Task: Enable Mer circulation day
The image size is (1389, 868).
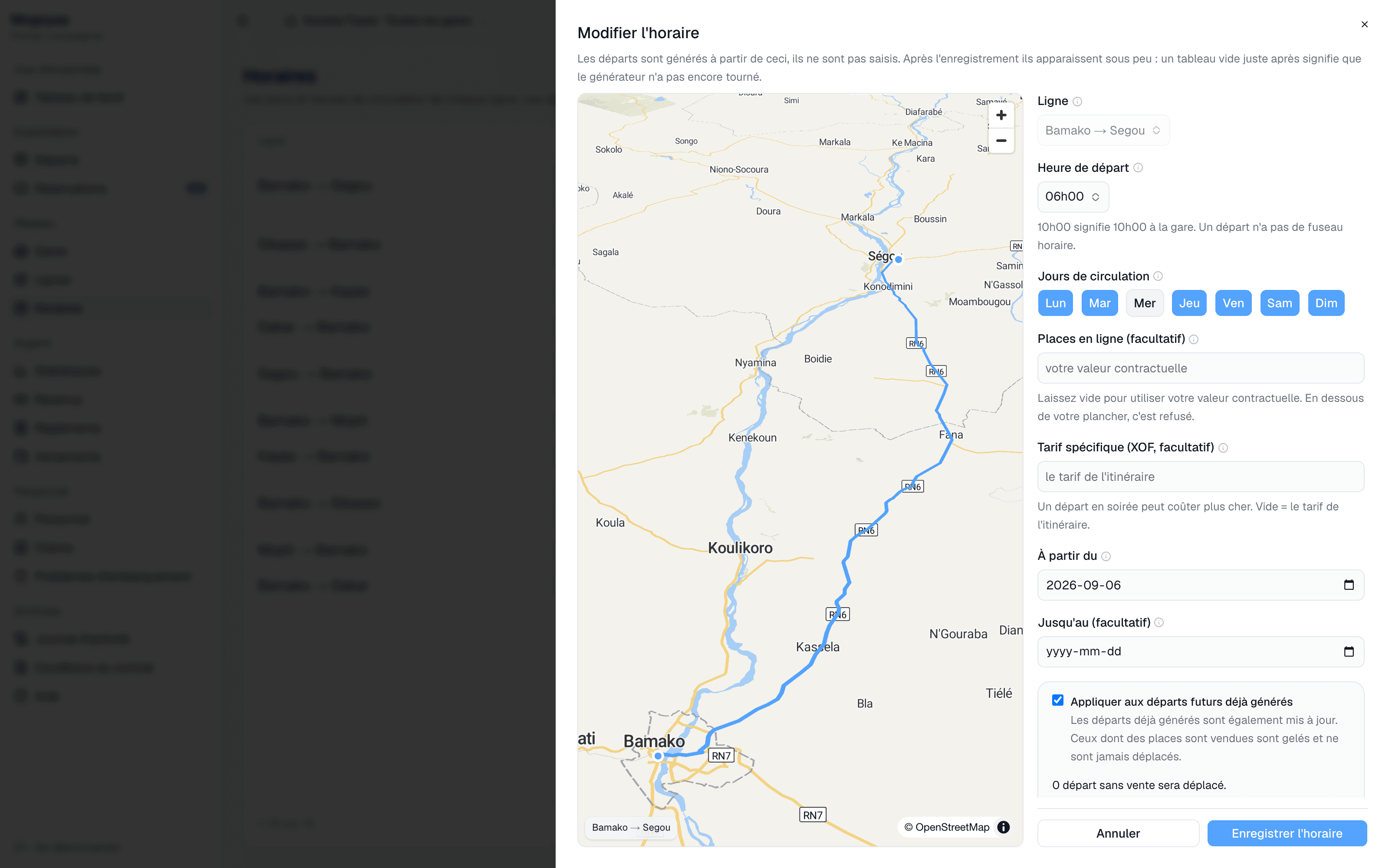Action: point(1145,303)
